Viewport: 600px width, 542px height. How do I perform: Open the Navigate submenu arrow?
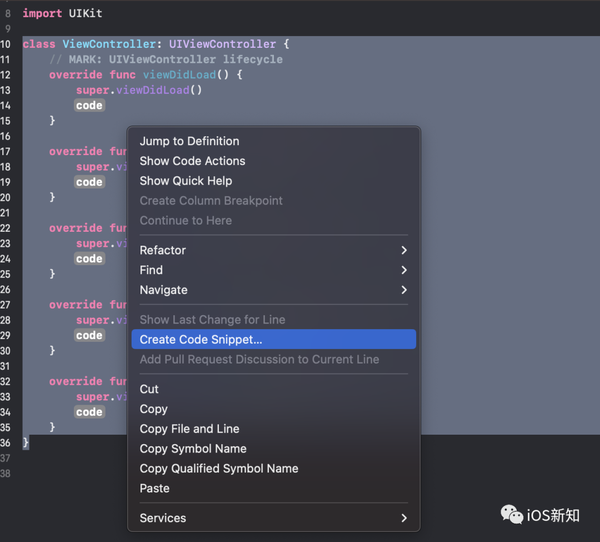[403, 290]
